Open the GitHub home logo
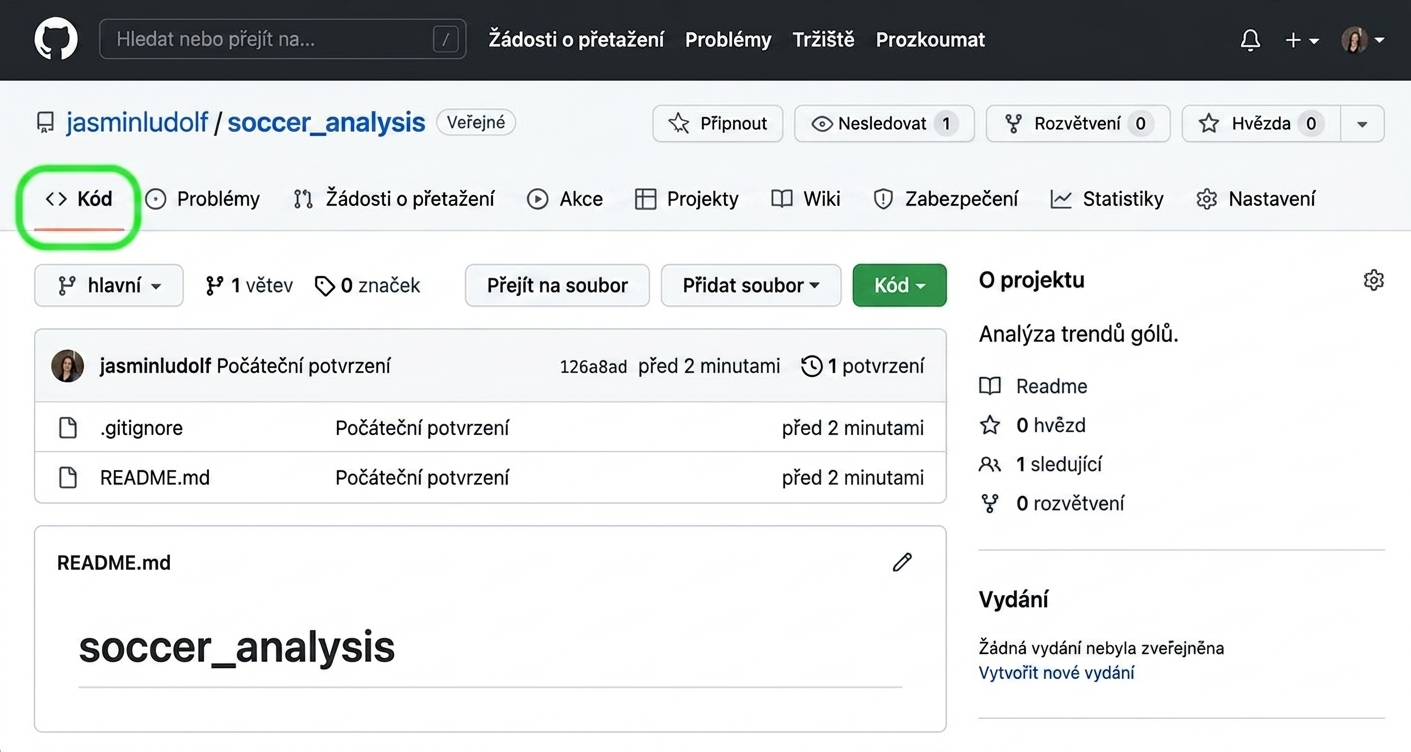This screenshot has height=752, width=1411. [x=56, y=40]
